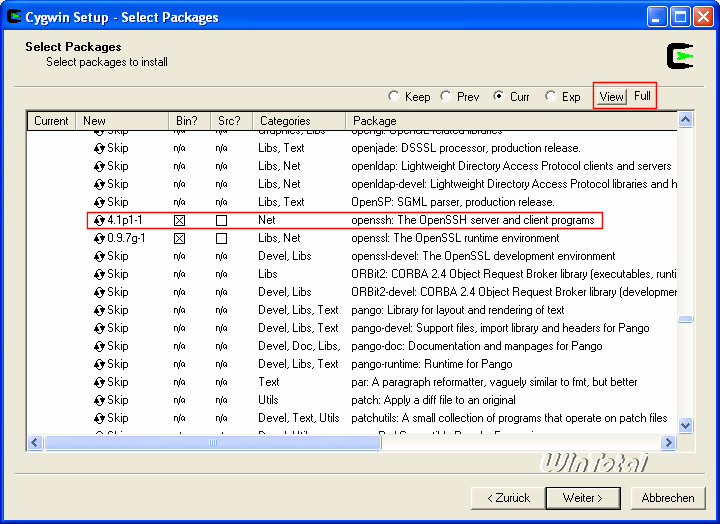Click the Skip cycle icon for patchutils
The height and width of the screenshot is (524, 720).
pyautogui.click(x=99, y=418)
